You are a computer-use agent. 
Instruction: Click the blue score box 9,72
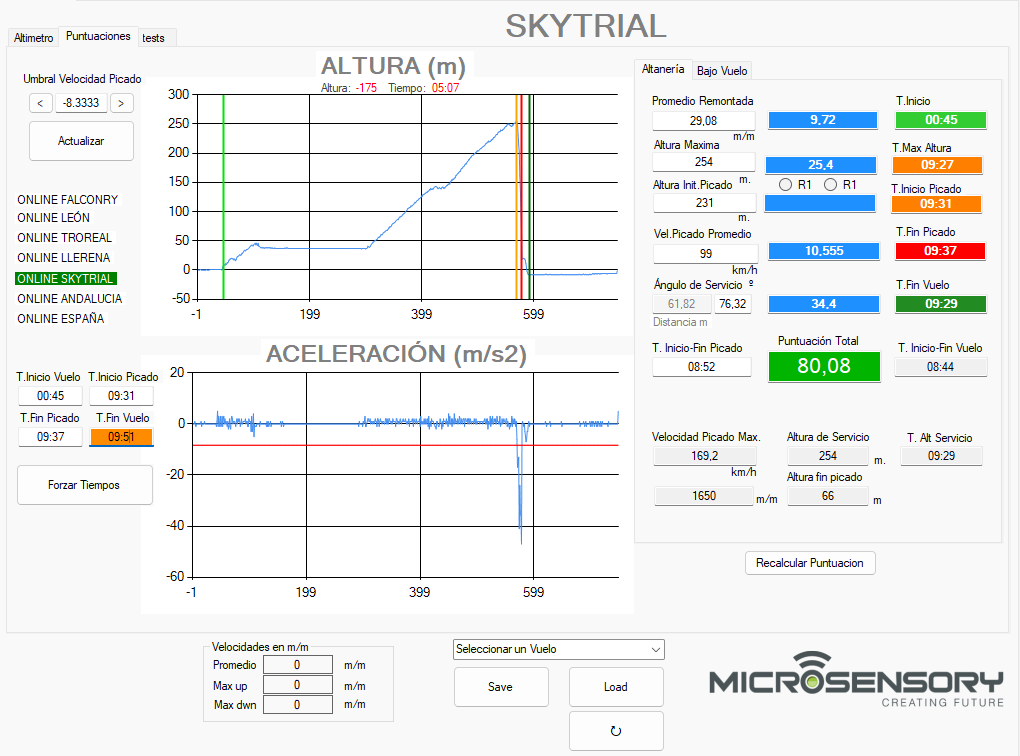point(823,120)
